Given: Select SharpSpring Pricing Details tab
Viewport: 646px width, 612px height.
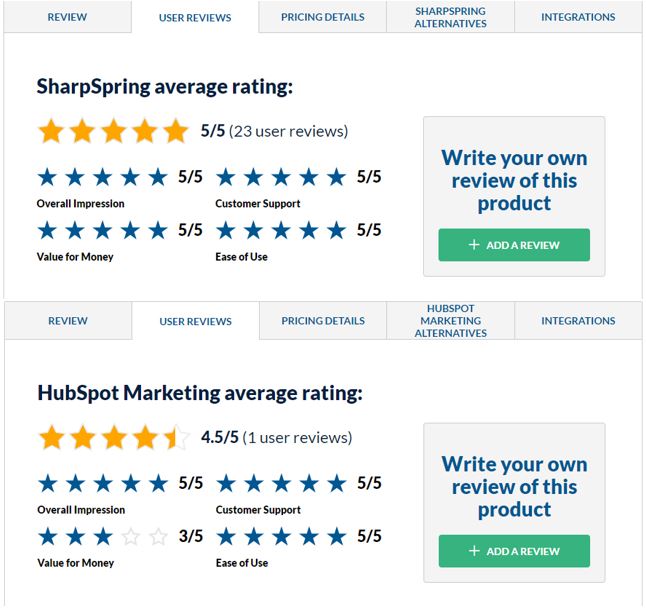Looking at the screenshot, I should pyautogui.click(x=323, y=17).
